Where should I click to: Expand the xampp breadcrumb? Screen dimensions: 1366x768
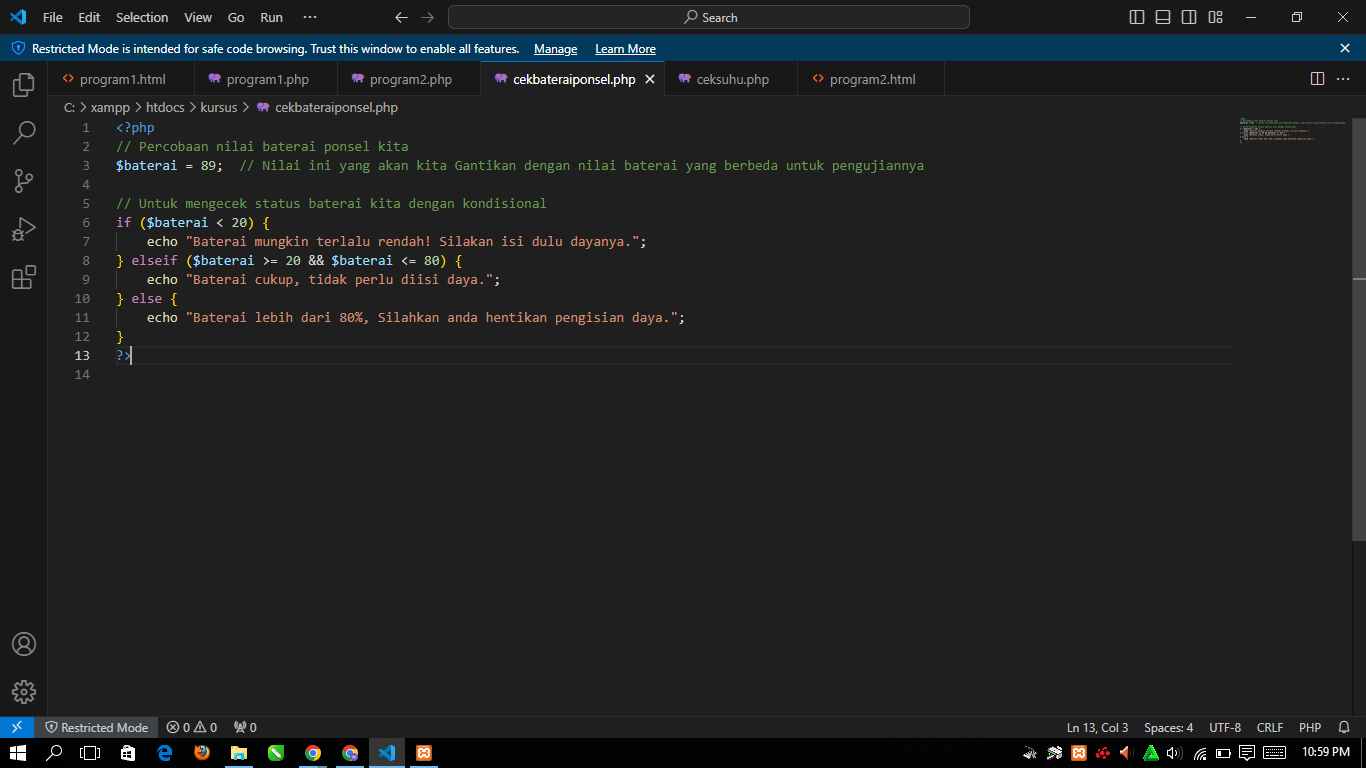pos(110,107)
